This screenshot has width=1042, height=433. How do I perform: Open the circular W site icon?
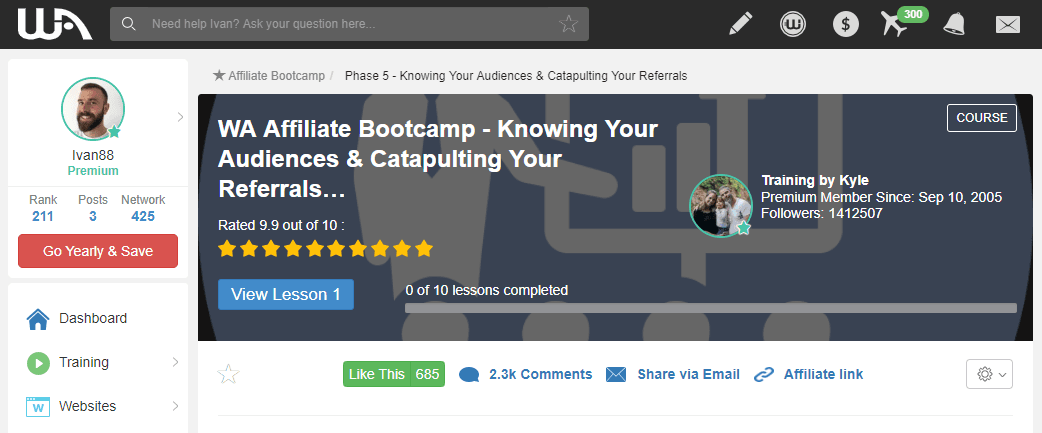(x=793, y=25)
